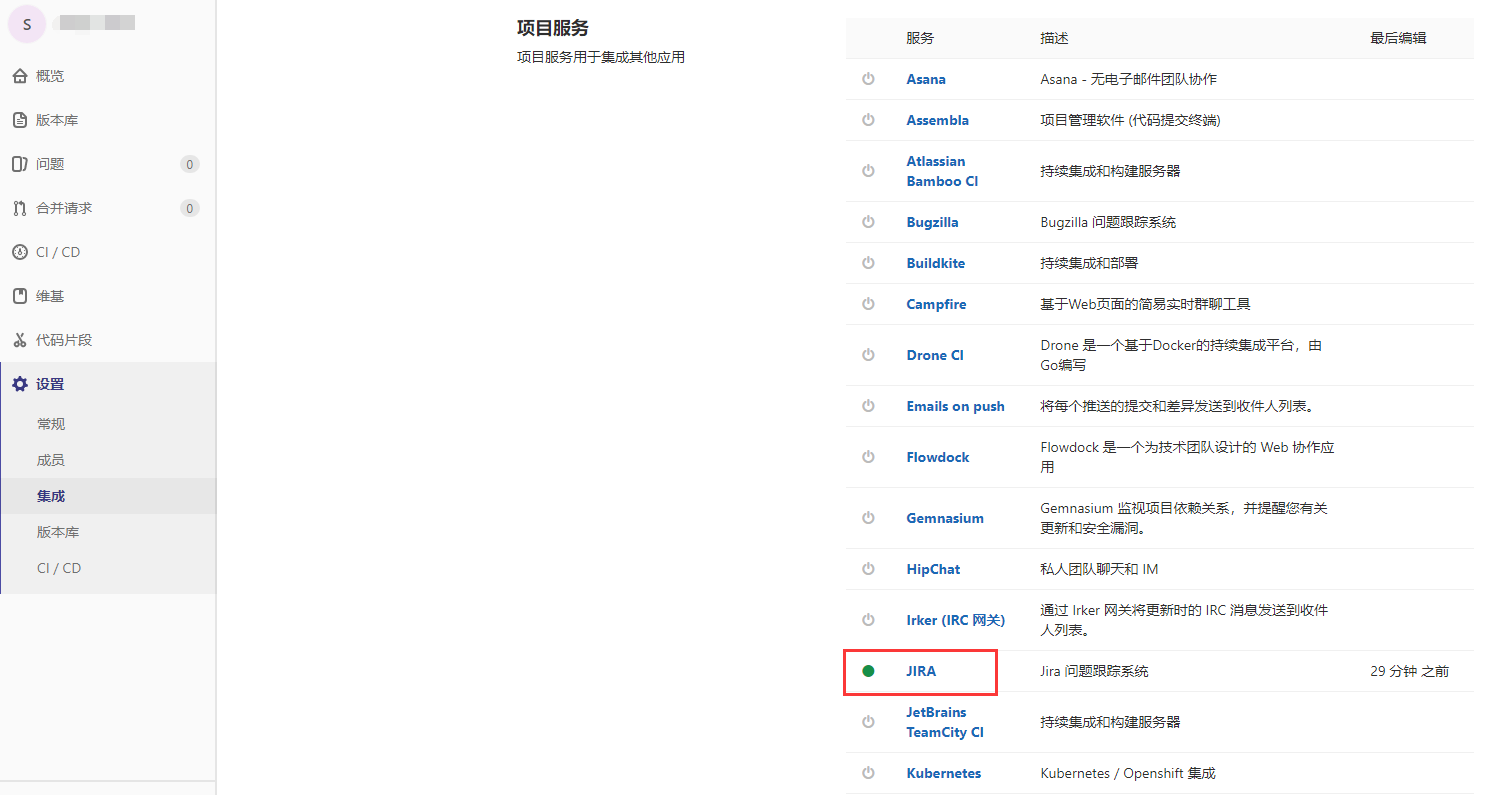Click the issues count badge in sidebar
This screenshot has width=1488, height=795.
pos(189,164)
